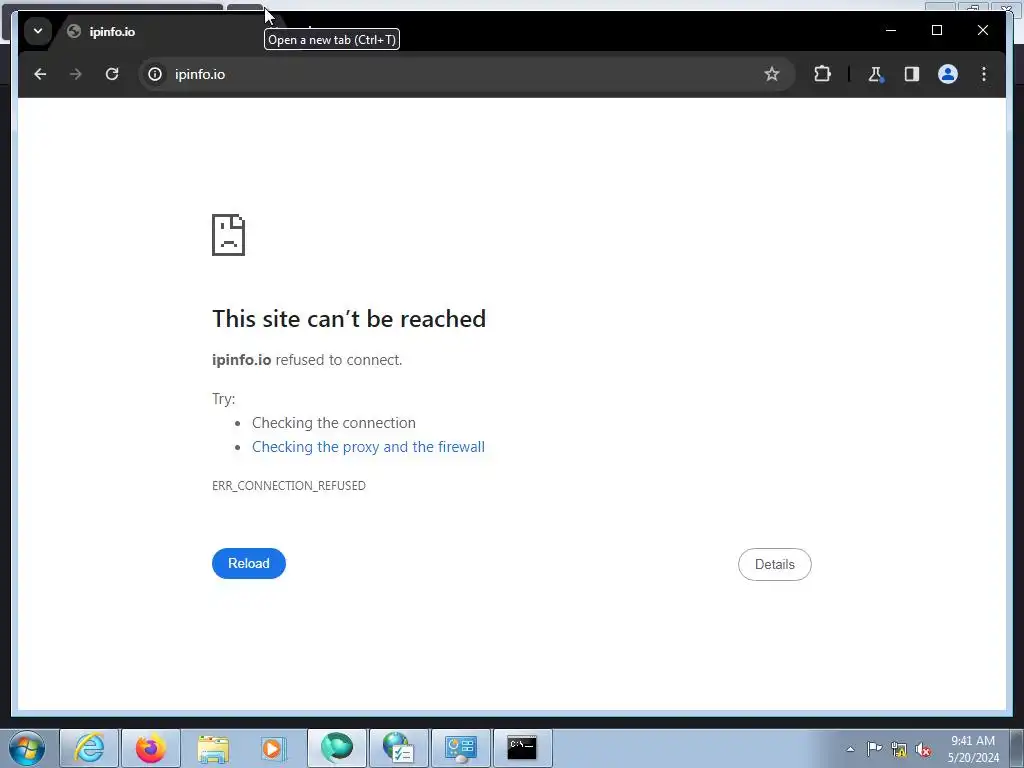The width and height of the screenshot is (1024, 768).
Task: Open globe with checklist taskbar app
Action: point(398,748)
